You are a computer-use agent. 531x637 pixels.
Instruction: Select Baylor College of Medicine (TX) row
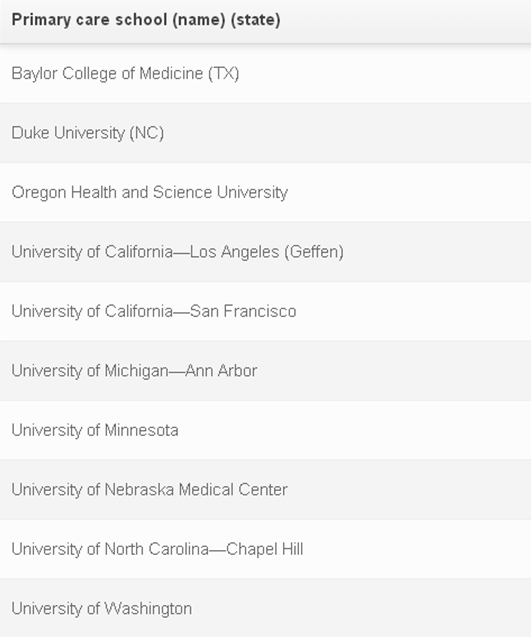coord(265,74)
